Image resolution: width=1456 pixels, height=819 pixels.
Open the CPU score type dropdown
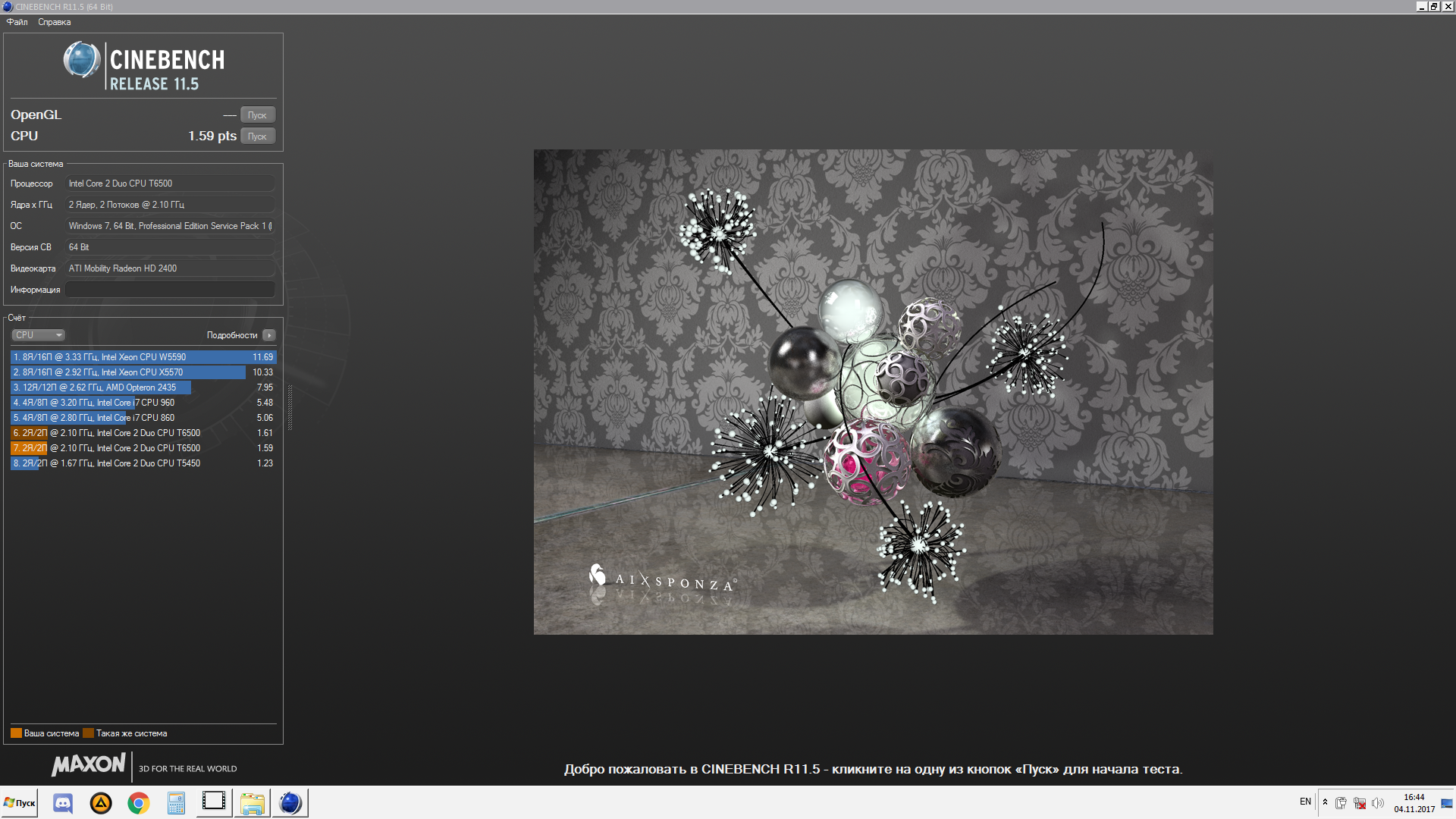[x=38, y=335]
